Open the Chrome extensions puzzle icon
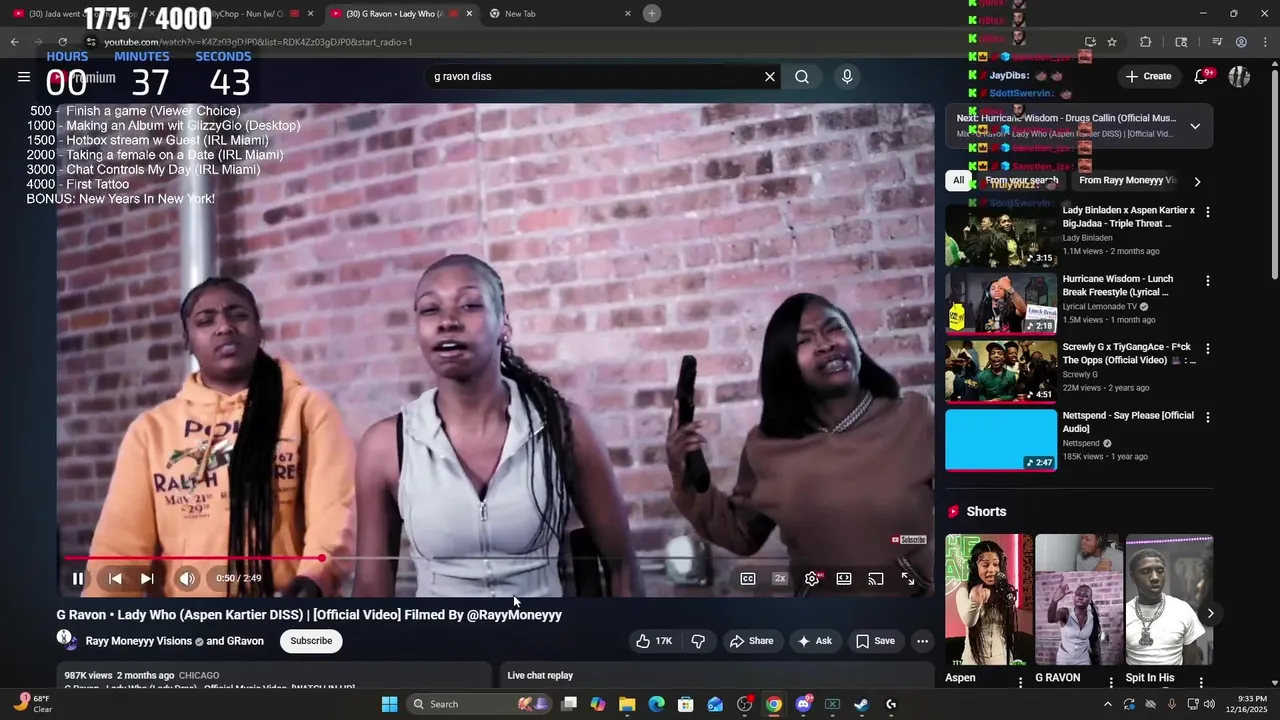1280x720 pixels. 1146,42
